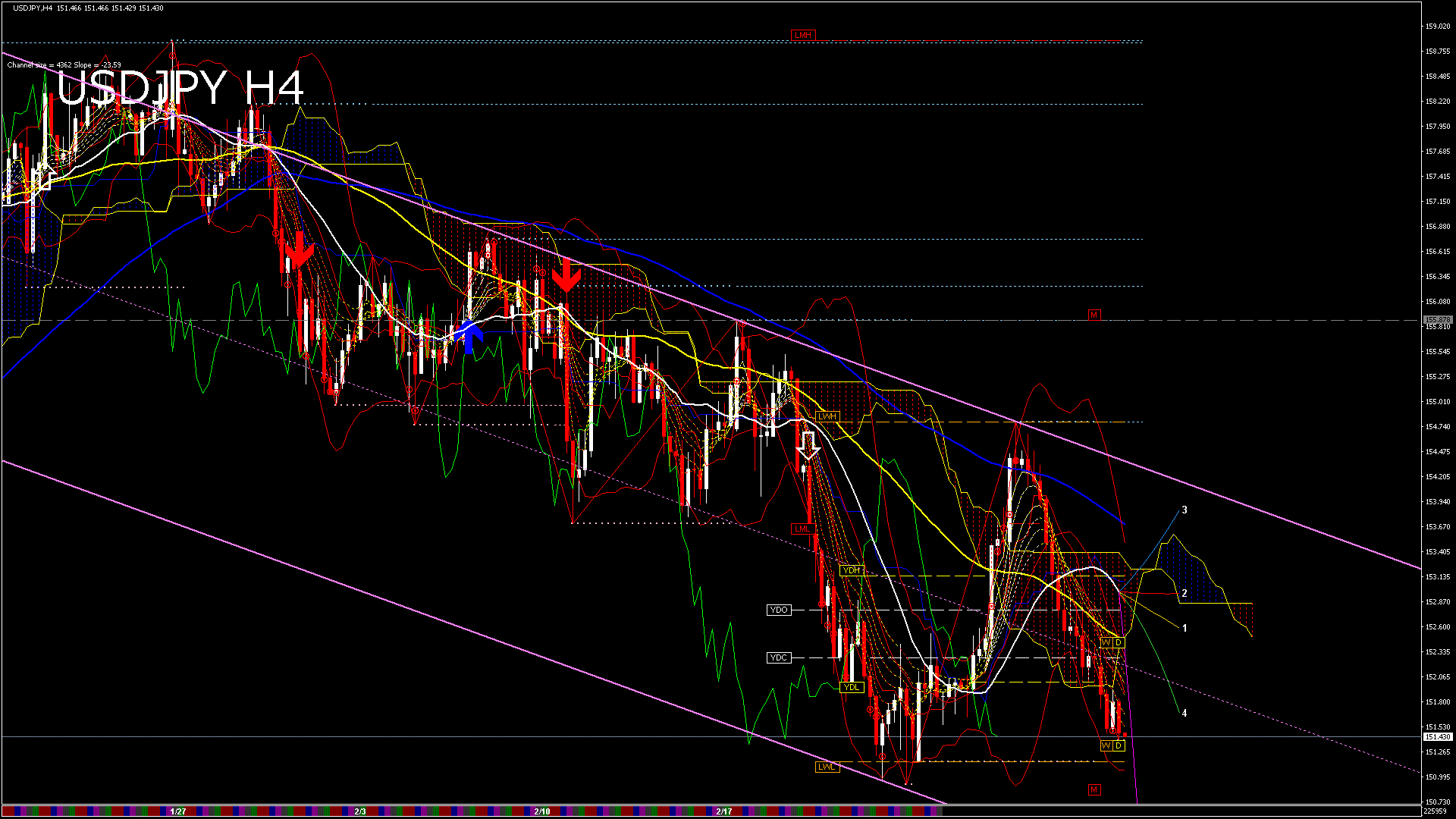Click the 156.615 price scale label
This screenshot has width=1456, height=819.
point(1438,252)
